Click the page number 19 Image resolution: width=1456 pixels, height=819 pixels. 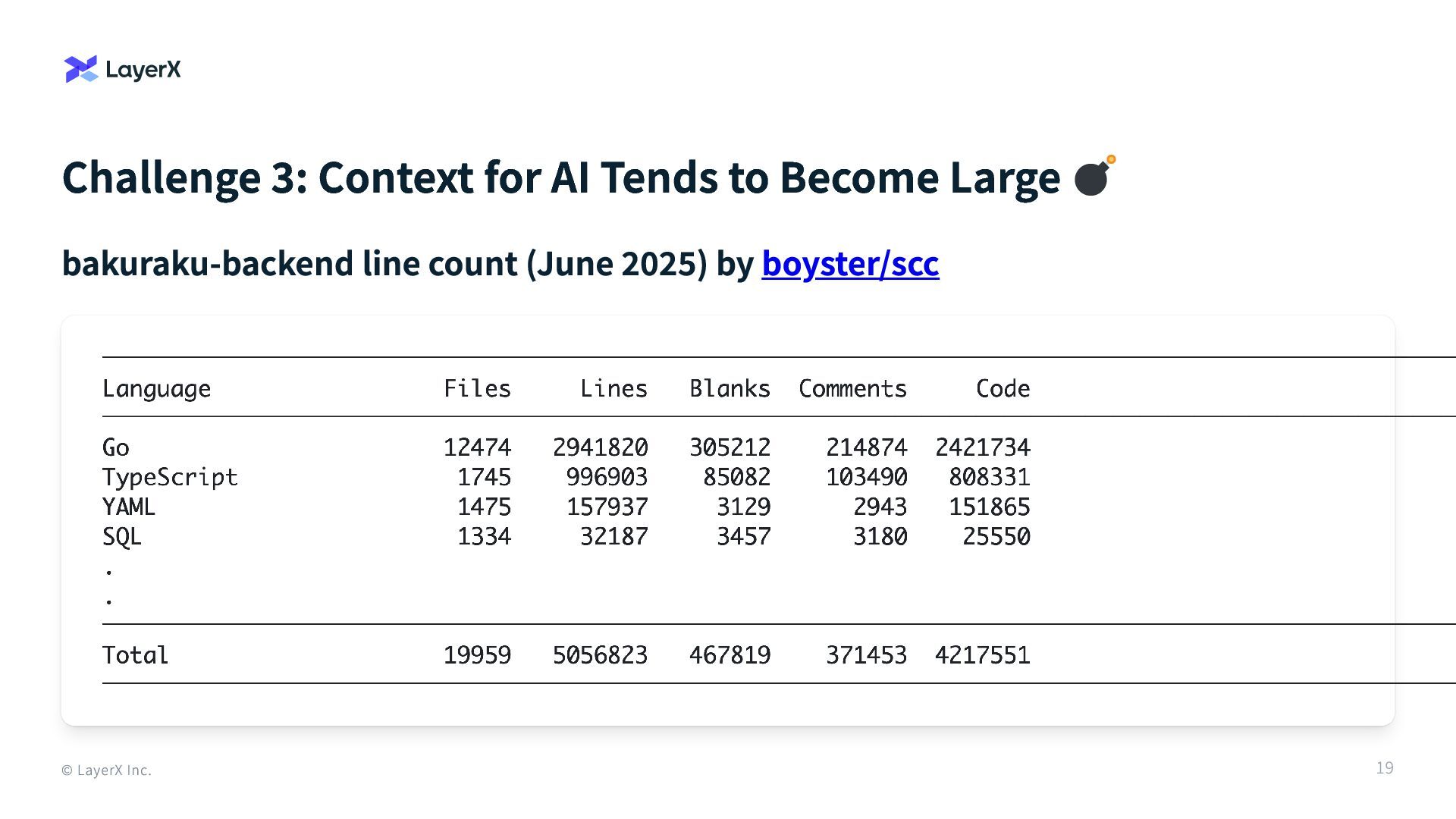click(1384, 768)
